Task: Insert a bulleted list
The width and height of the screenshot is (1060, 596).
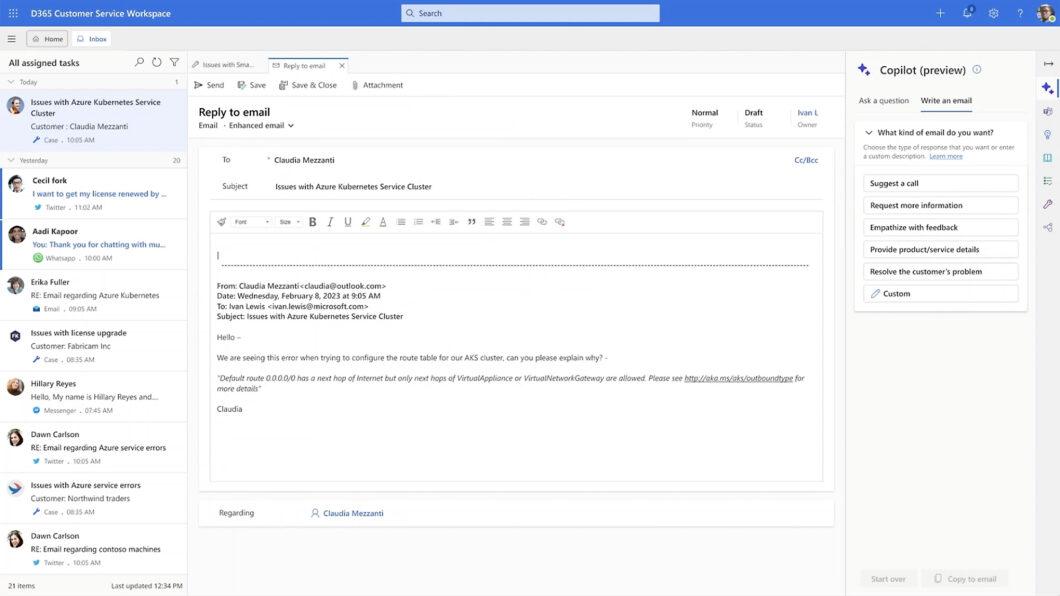Action: [x=401, y=222]
